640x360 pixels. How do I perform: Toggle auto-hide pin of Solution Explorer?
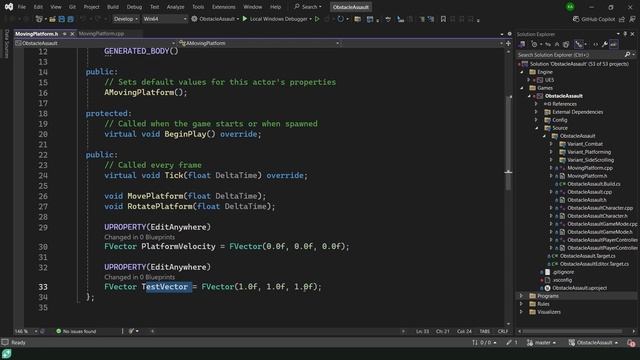click(x=625, y=34)
